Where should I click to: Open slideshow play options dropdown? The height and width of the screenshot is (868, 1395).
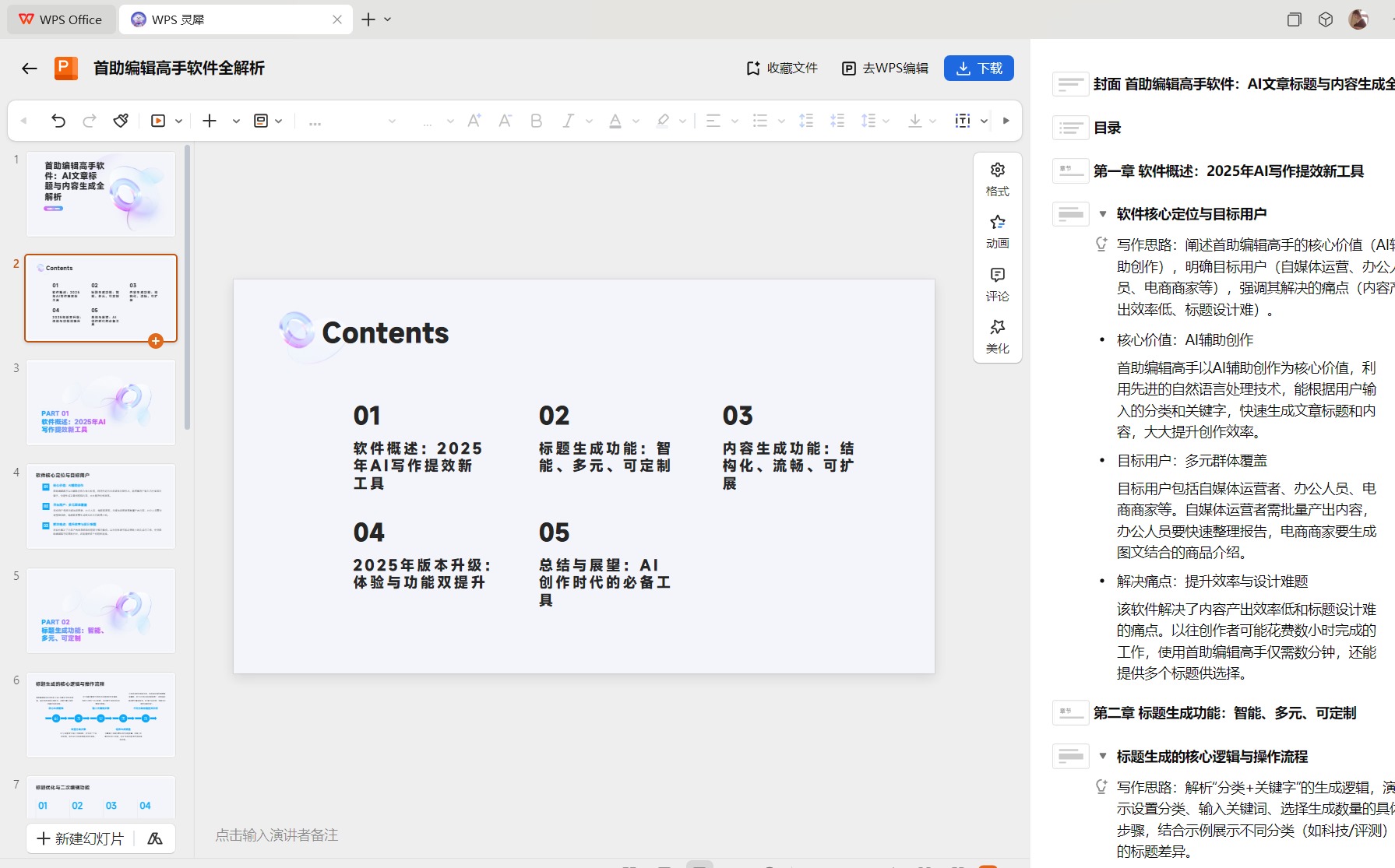[178, 121]
